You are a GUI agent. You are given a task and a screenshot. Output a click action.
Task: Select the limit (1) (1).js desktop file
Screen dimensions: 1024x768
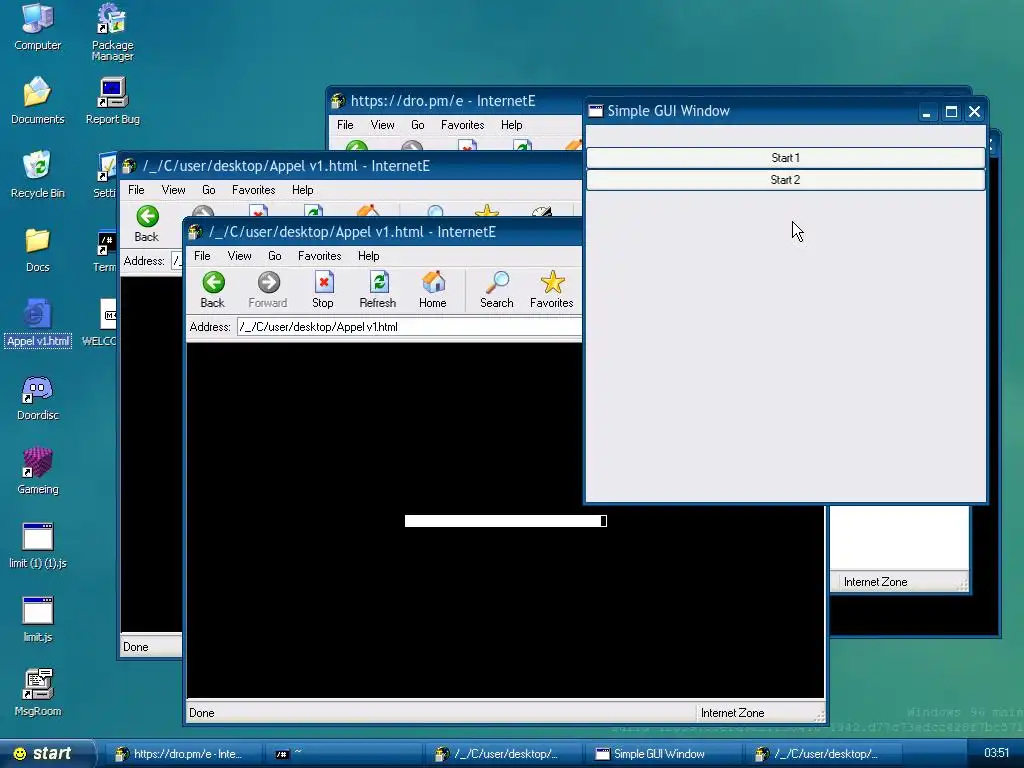pyautogui.click(x=37, y=545)
